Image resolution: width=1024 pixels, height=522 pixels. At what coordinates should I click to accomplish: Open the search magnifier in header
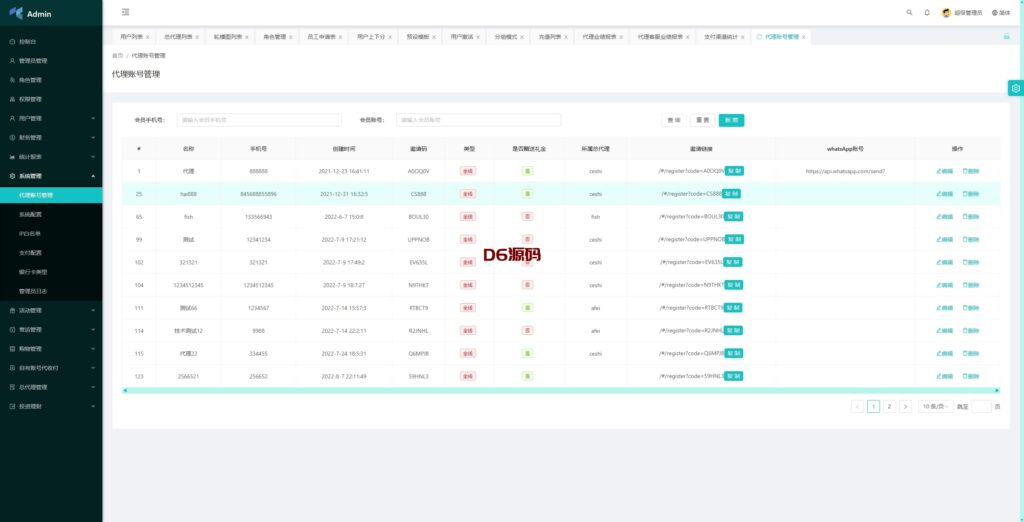click(909, 12)
